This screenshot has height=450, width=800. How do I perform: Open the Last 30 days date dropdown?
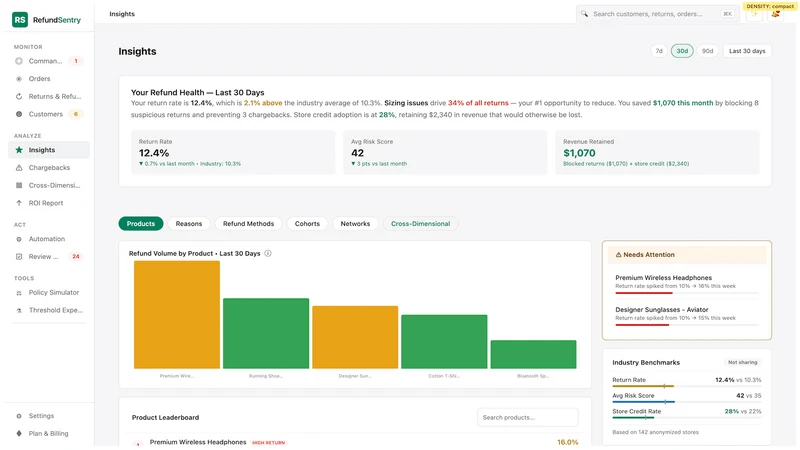pos(747,51)
